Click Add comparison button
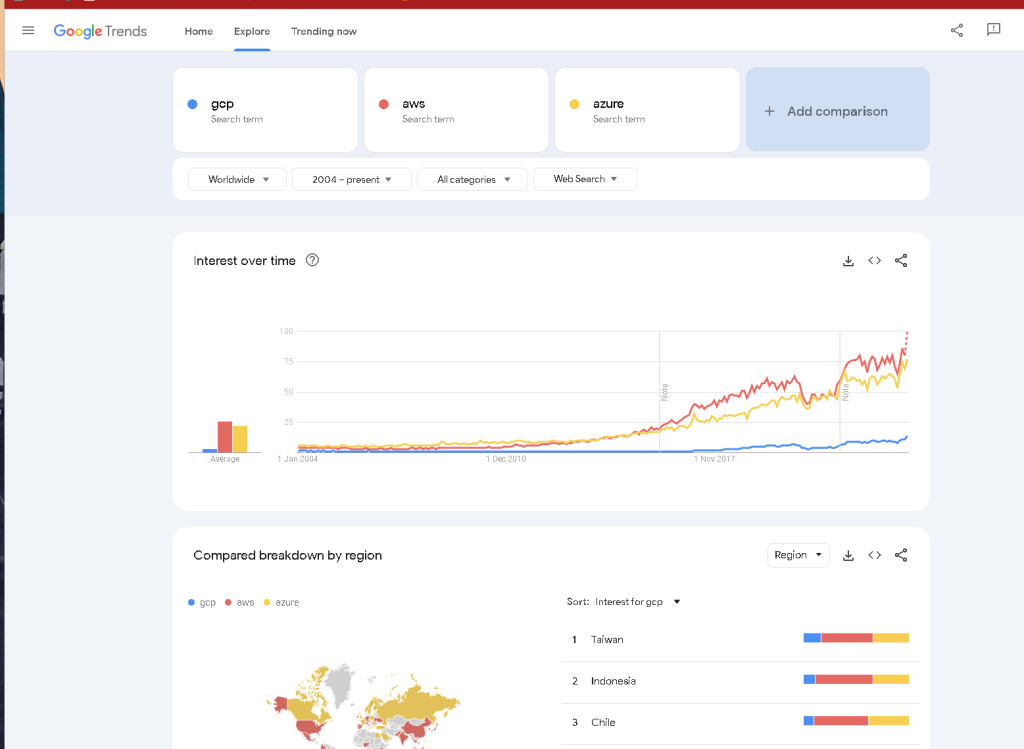 [837, 110]
